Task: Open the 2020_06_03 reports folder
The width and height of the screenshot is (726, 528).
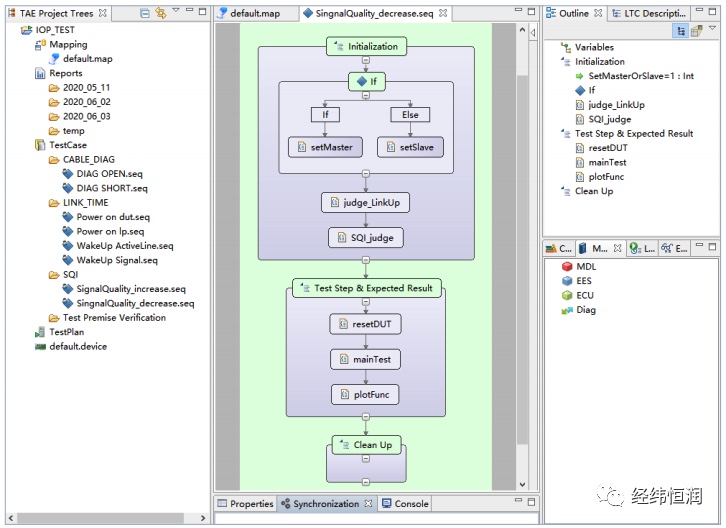Action: coord(80,117)
